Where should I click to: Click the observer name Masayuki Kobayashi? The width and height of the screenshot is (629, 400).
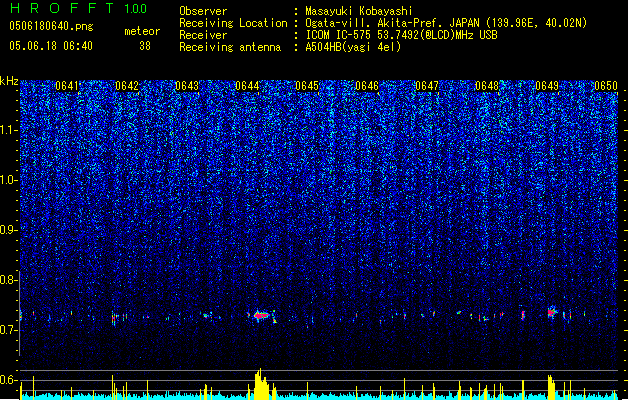[359, 11]
